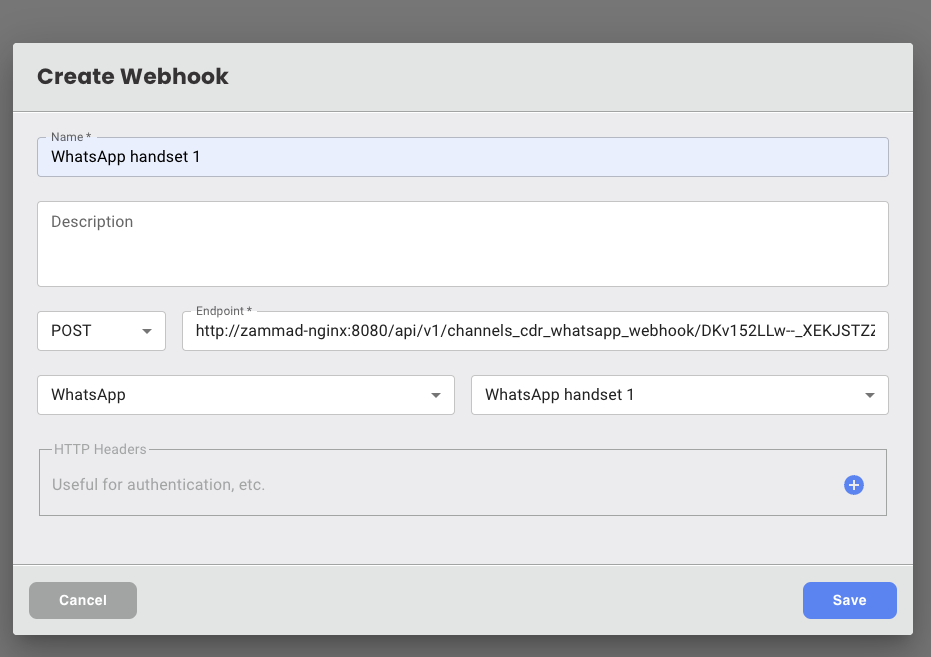Screen dimensions: 931x657
Task: Click the dimmed backdrop outside the dialog
Action: point(465,20)
